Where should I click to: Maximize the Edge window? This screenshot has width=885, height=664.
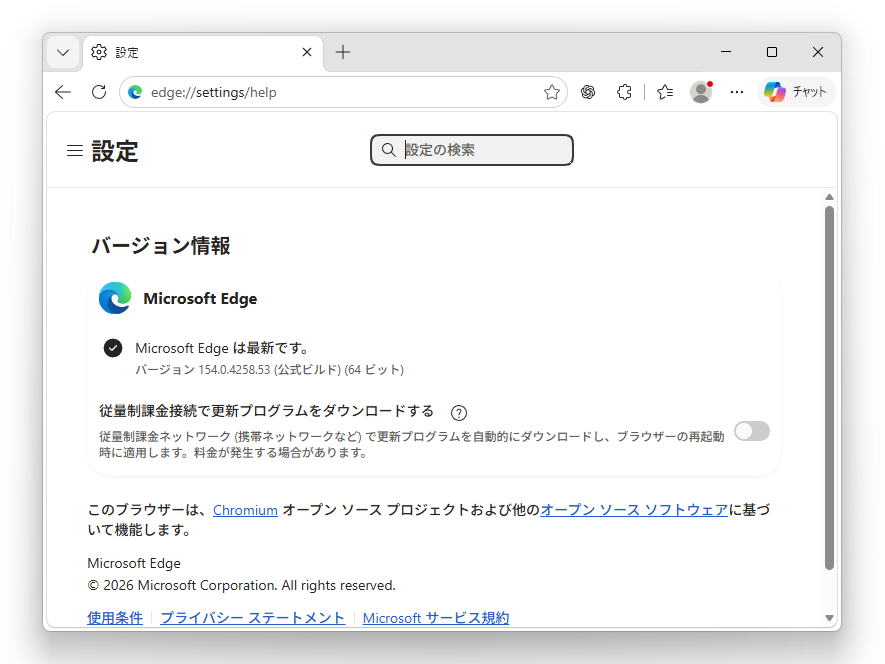pos(772,52)
